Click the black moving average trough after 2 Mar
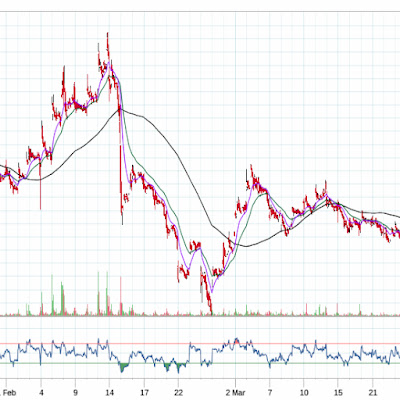Viewport: 400px width, 400px height. [246, 246]
